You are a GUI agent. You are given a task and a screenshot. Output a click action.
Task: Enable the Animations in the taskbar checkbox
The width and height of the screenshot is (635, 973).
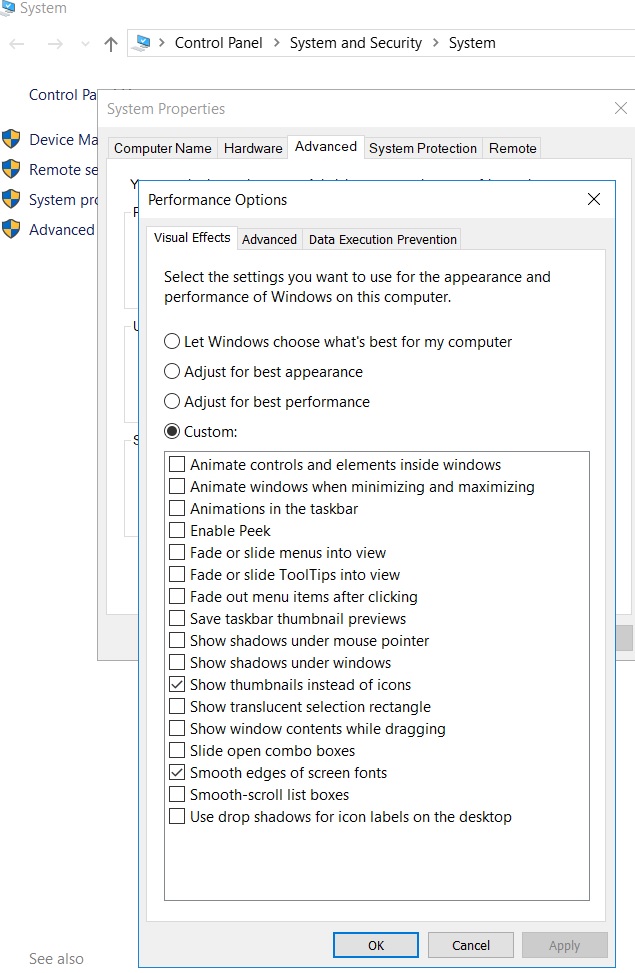(x=177, y=509)
